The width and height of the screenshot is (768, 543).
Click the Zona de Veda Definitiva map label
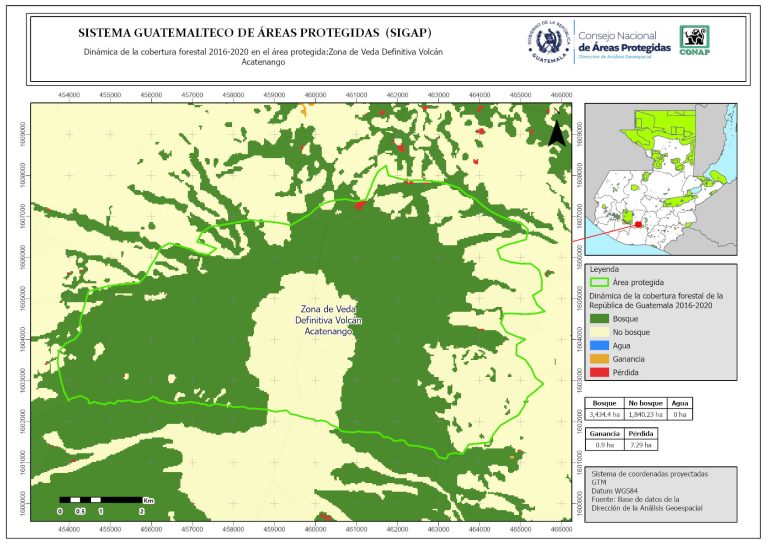pos(328,319)
